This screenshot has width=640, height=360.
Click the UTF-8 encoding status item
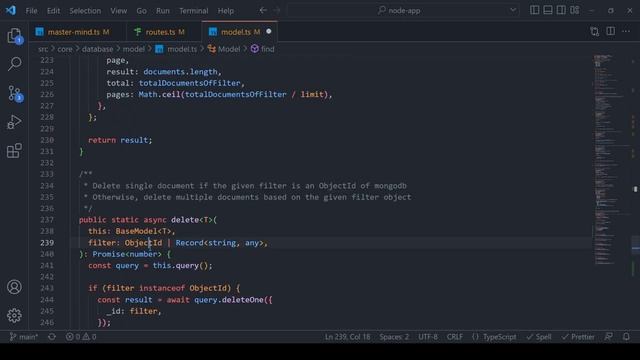pyautogui.click(x=428, y=337)
